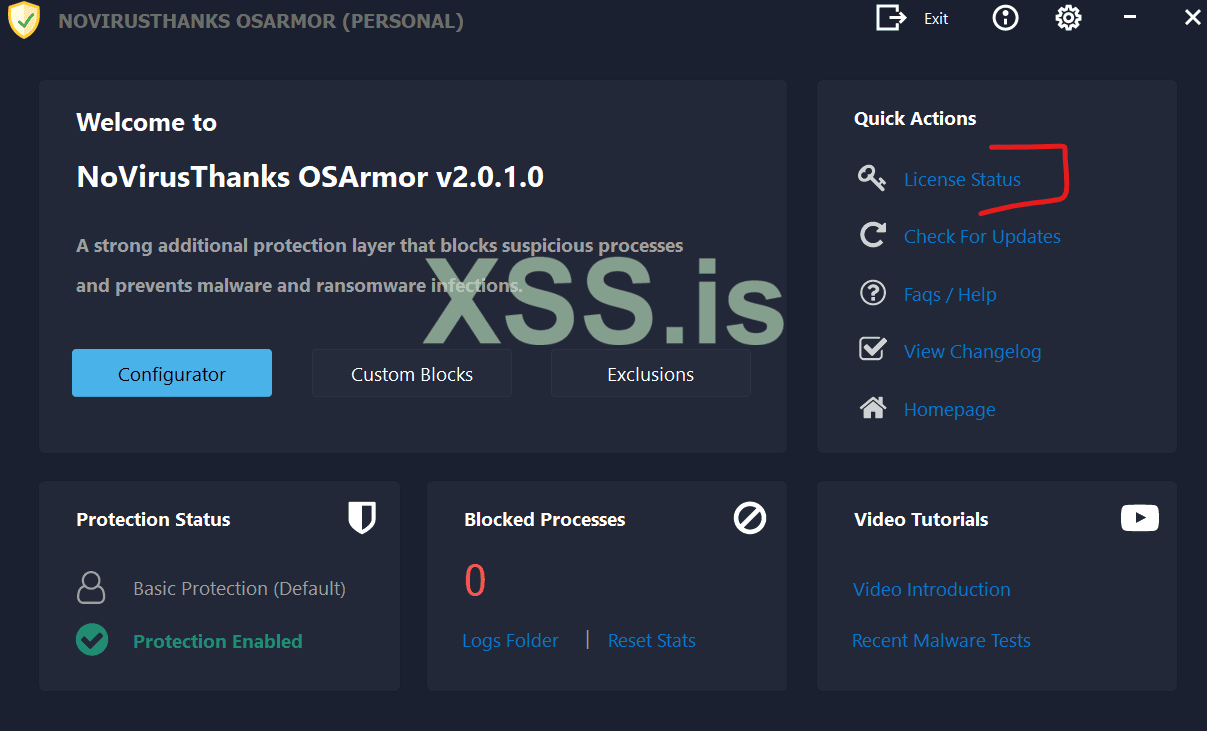The width and height of the screenshot is (1207, 731).
Task: Click the key icon beside License Status
Action: (872, 179)
